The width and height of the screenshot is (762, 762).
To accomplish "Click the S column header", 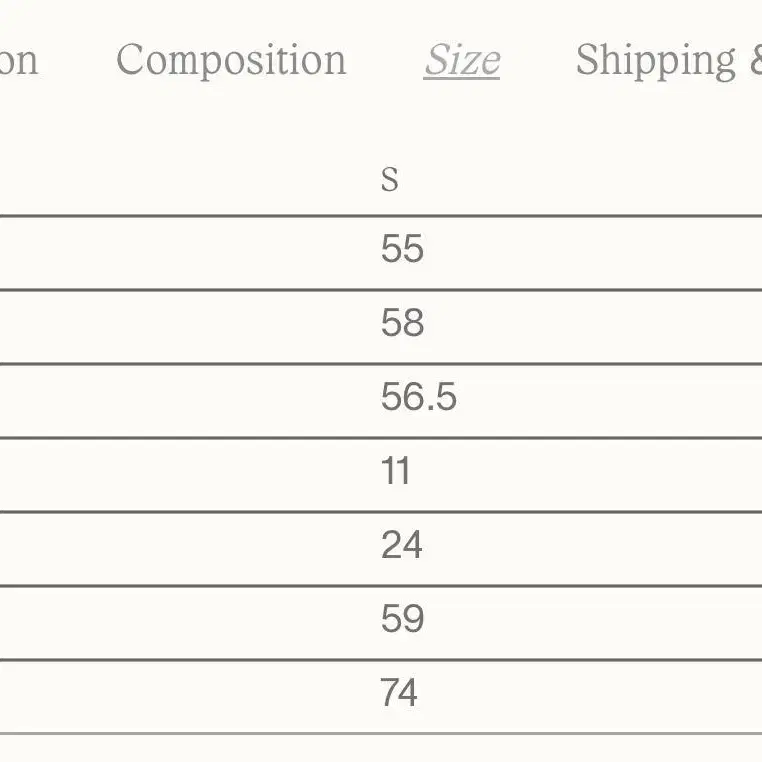I will coord(390,179).
